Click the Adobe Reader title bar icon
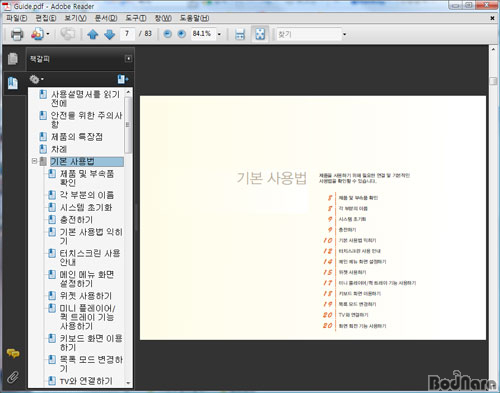Screen dimensions: 500x393 [7, 6]
